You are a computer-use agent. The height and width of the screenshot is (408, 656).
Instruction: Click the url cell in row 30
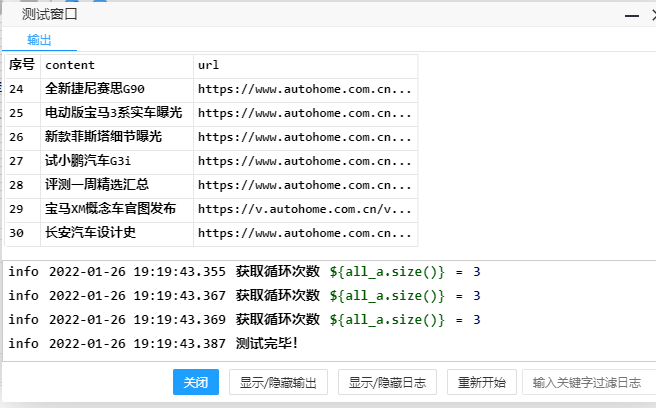click(x=305, y=234)
